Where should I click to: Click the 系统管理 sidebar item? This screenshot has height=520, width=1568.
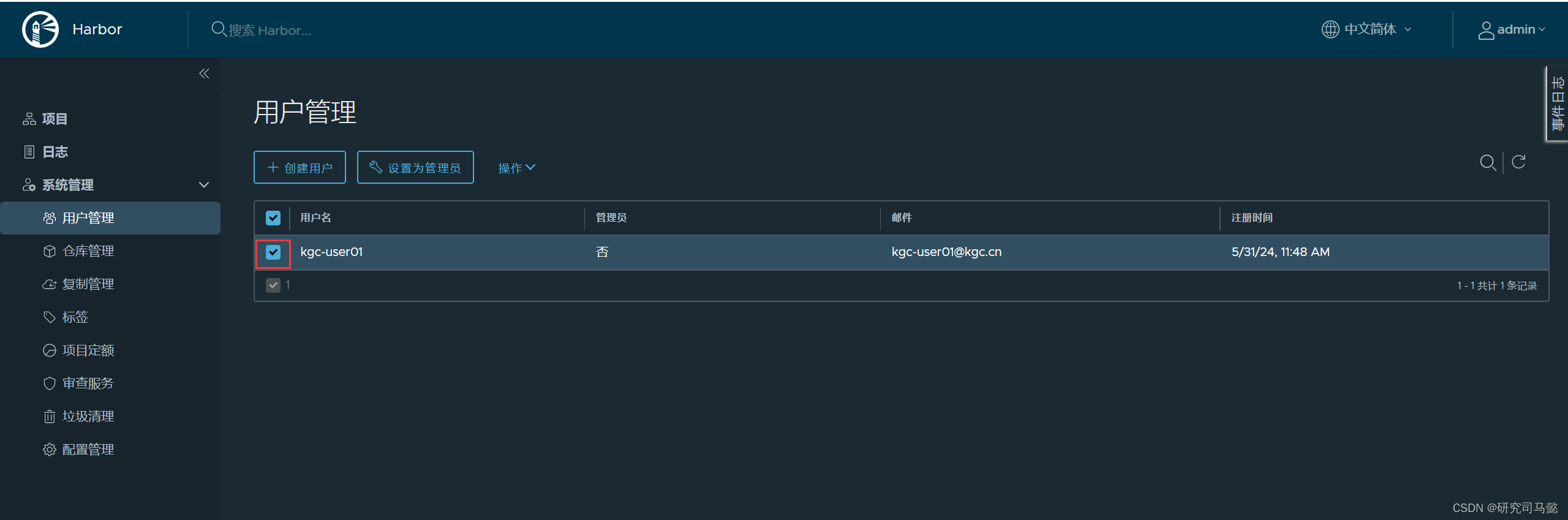pyautogui.click(x=68, y=185)
